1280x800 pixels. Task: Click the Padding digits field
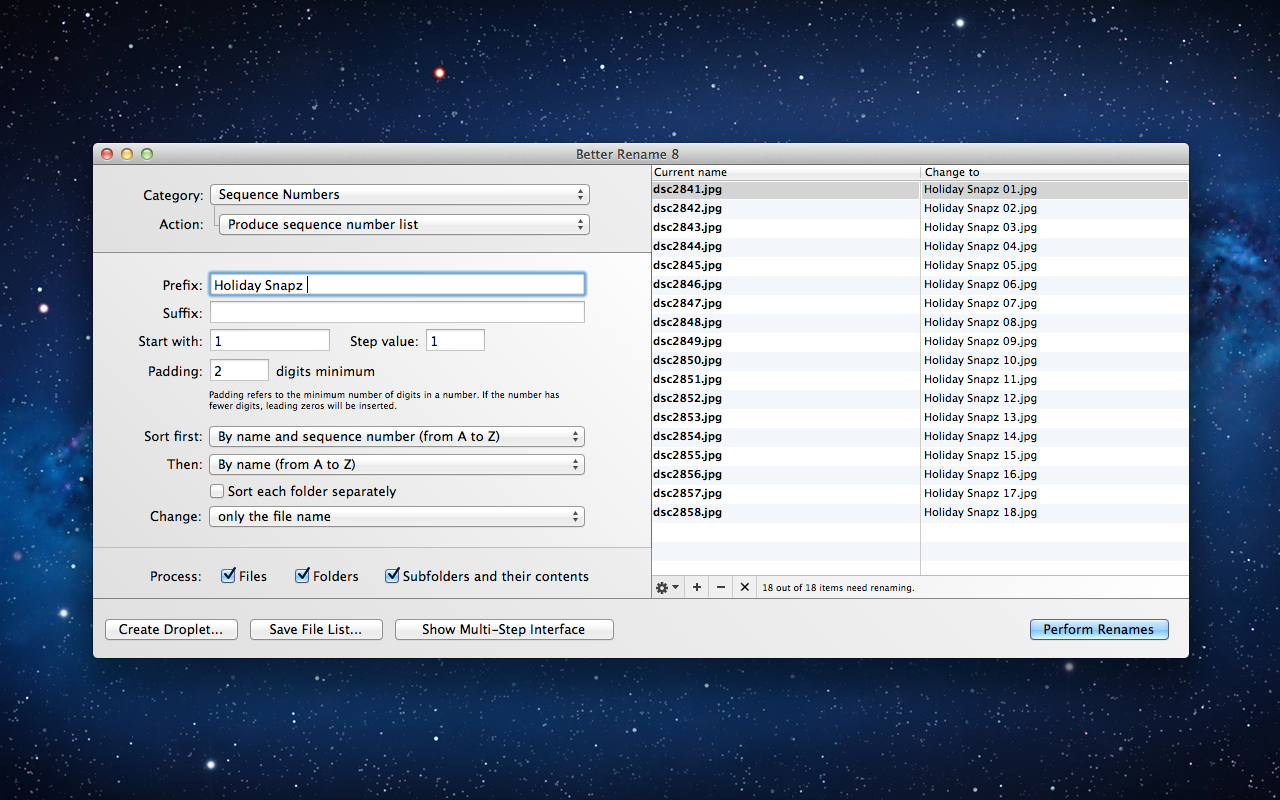tap(239, 371)
